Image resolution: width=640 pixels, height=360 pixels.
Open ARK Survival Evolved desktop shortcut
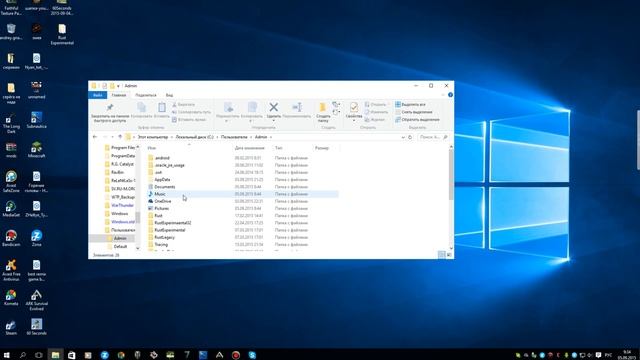pos(36,300)
